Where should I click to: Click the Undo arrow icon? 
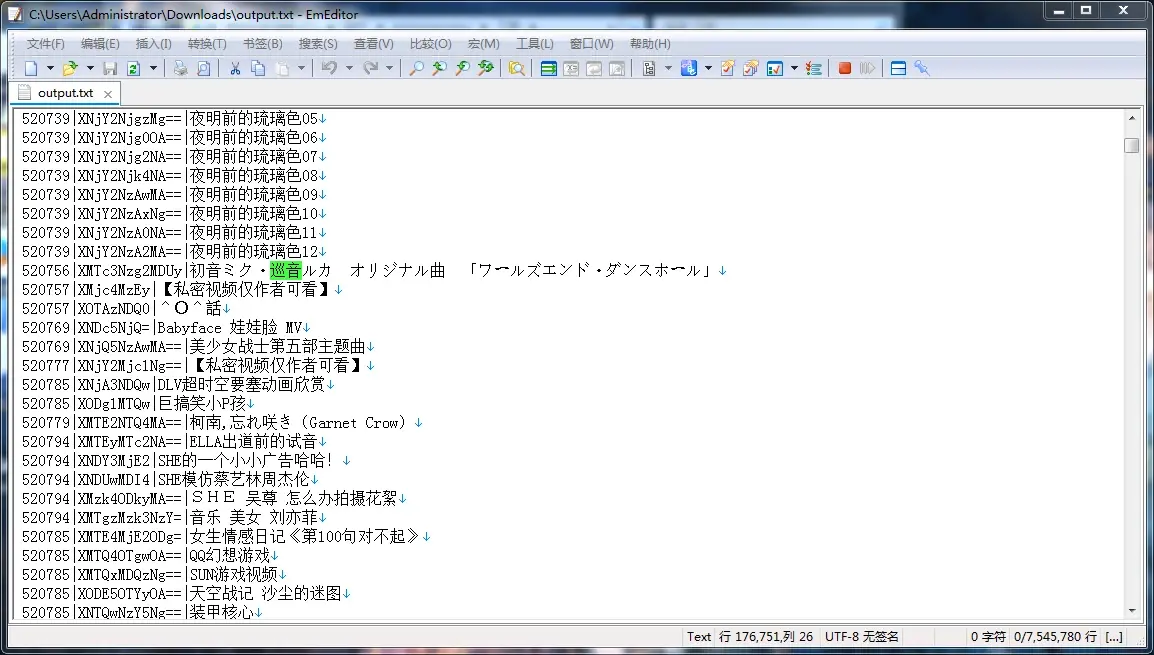[x=328, y=68]
